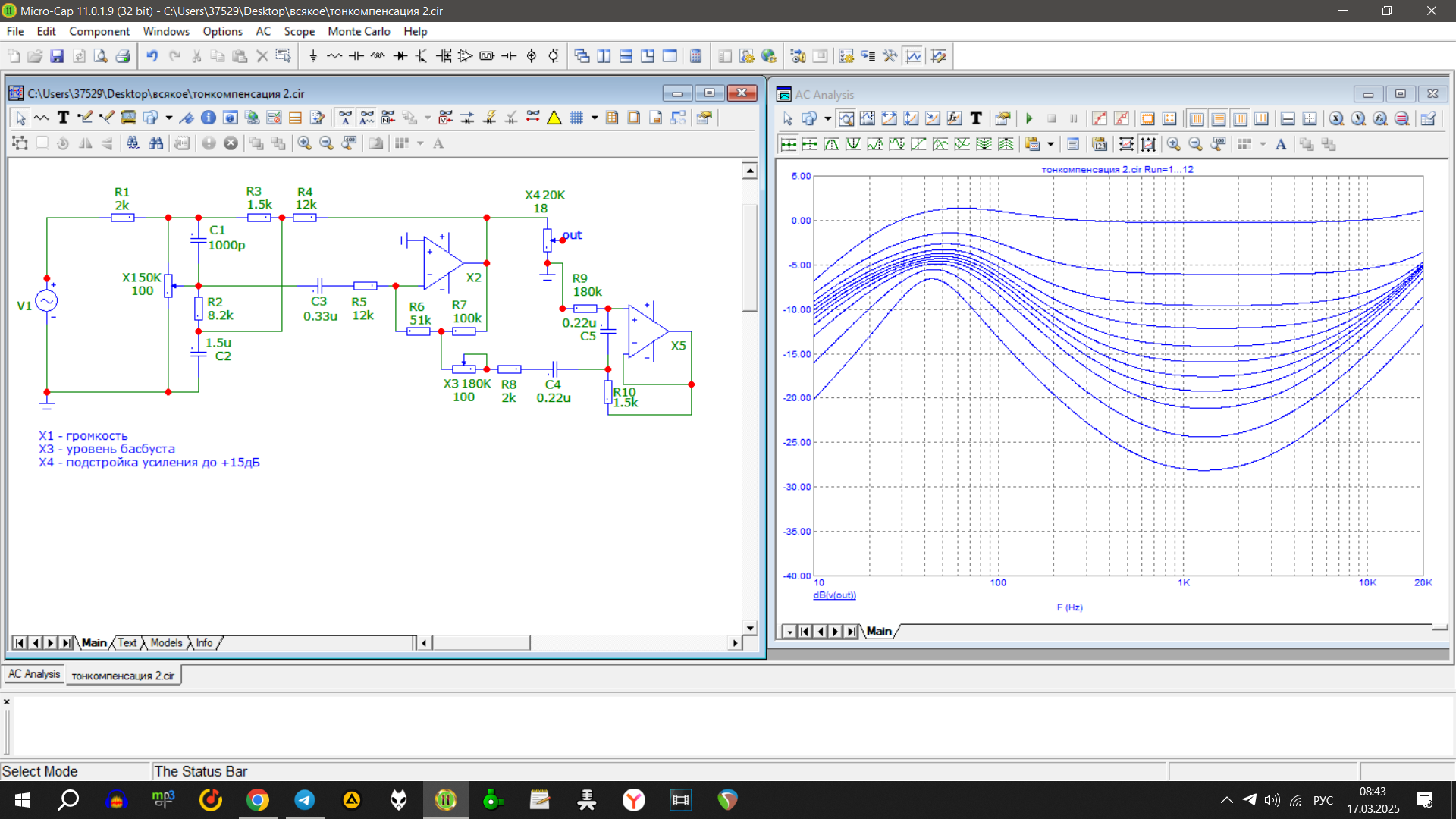The image size is (1456, 819).
Task: Open the dropdown next to the schematic shapes icon
Action: (168, 118)
